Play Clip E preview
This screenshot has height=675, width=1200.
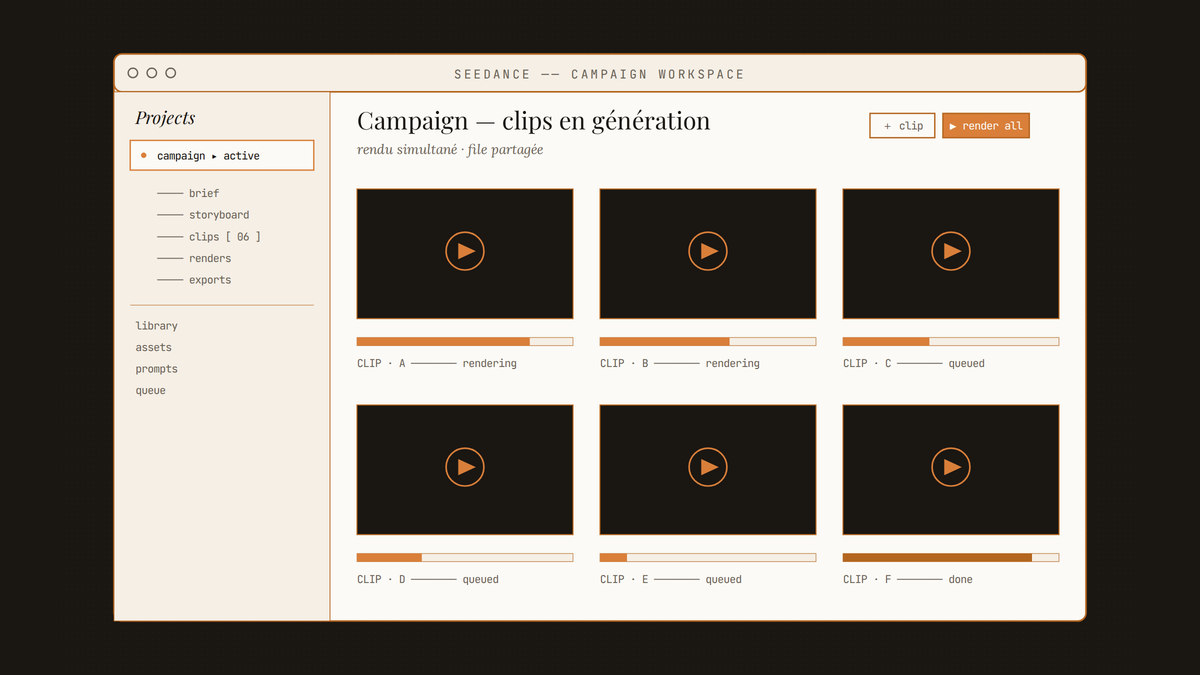(x=708, y=467)
